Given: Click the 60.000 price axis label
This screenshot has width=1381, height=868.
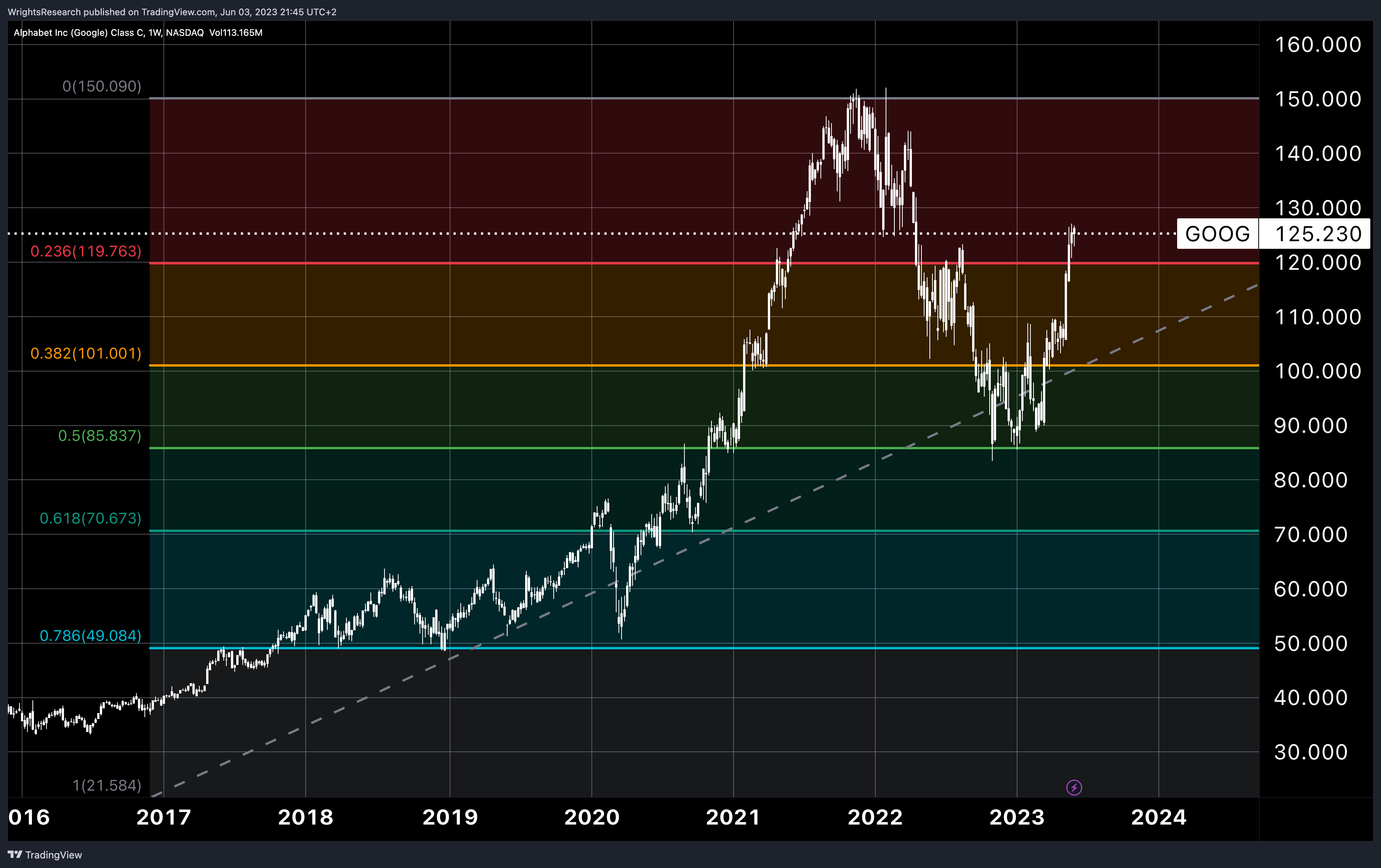Looking at the screenshot, I should click(1311, 589).
